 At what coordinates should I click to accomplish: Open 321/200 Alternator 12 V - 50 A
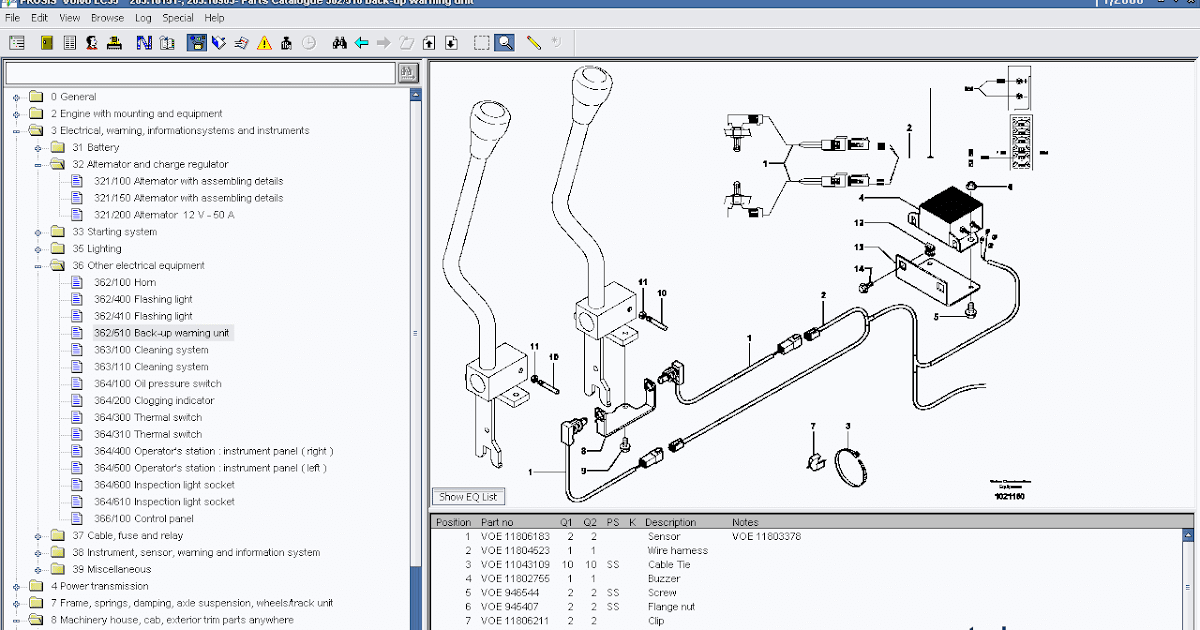pos(164,215)
